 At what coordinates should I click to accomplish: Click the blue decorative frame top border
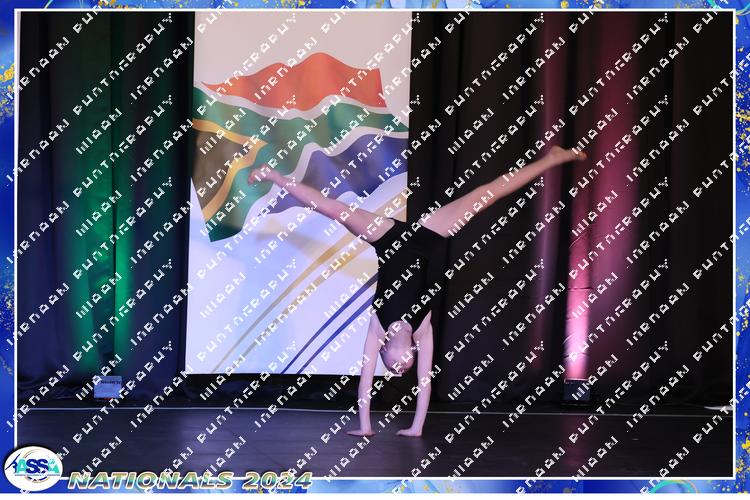375,5
